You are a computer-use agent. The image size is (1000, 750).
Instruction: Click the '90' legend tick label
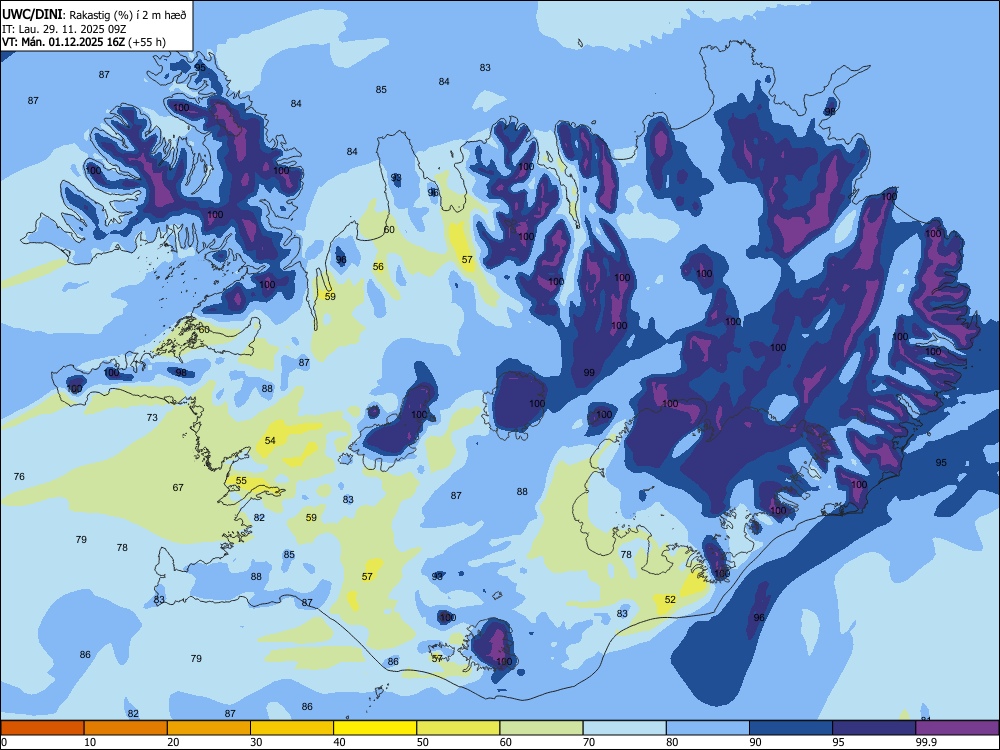(756, 742)
